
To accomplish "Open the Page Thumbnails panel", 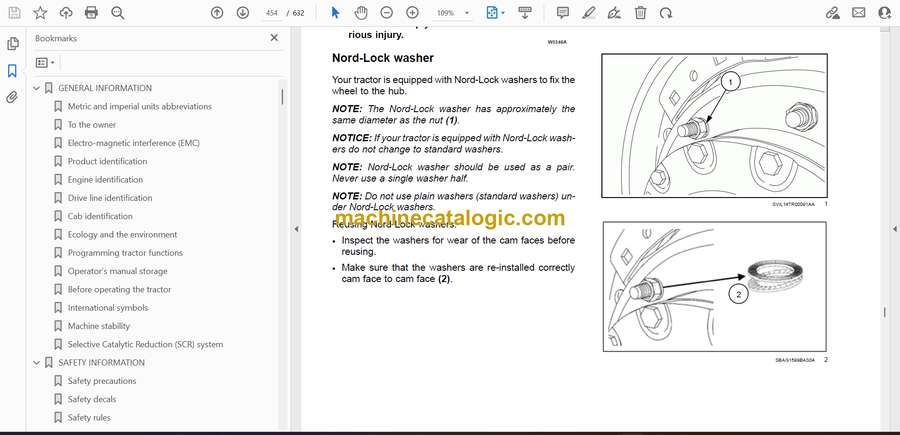I will (13, 44).
